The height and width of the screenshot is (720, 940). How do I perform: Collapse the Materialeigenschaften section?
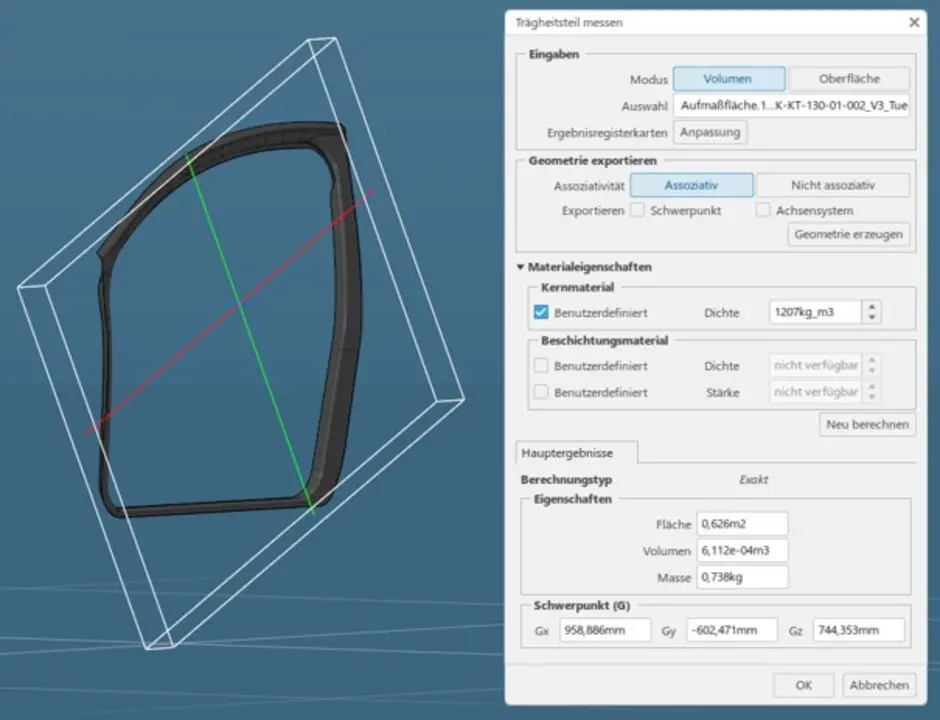click(521, 267)
